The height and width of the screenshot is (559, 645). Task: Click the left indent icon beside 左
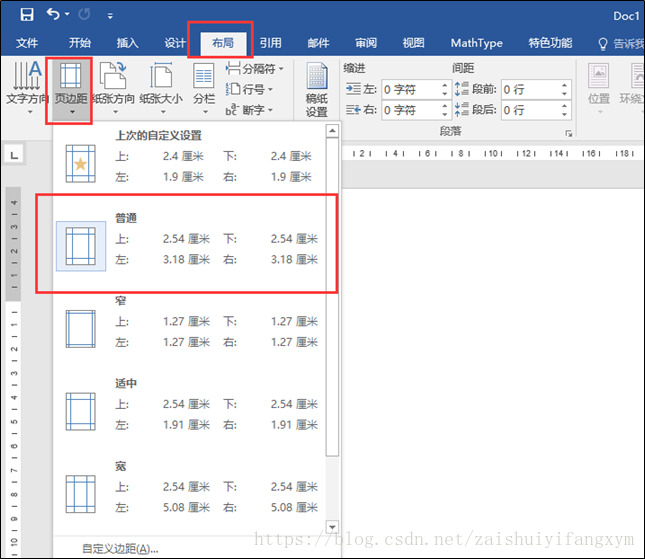(353, 89)
